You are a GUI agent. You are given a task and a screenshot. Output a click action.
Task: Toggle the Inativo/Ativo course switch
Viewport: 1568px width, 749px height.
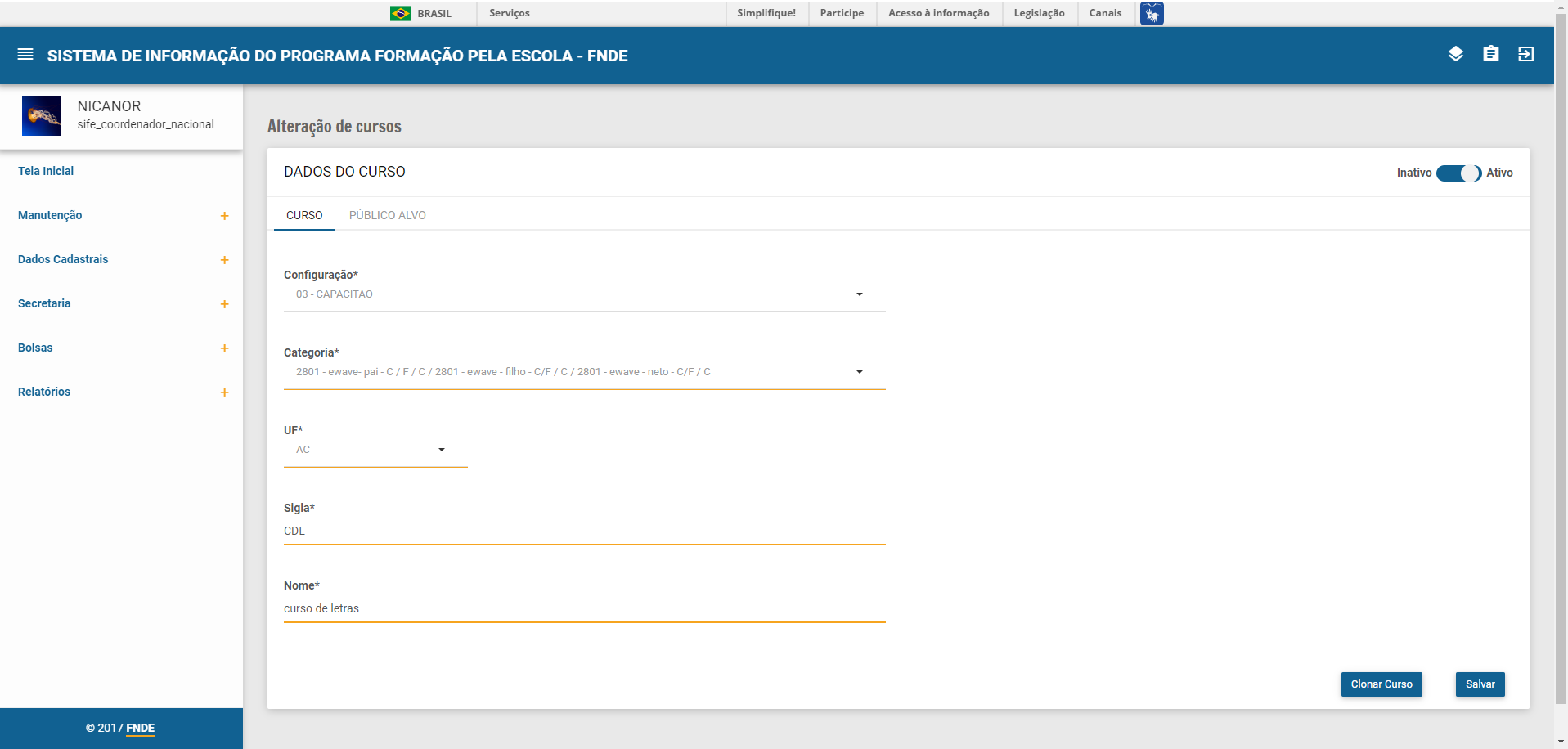pos(1458,173)
